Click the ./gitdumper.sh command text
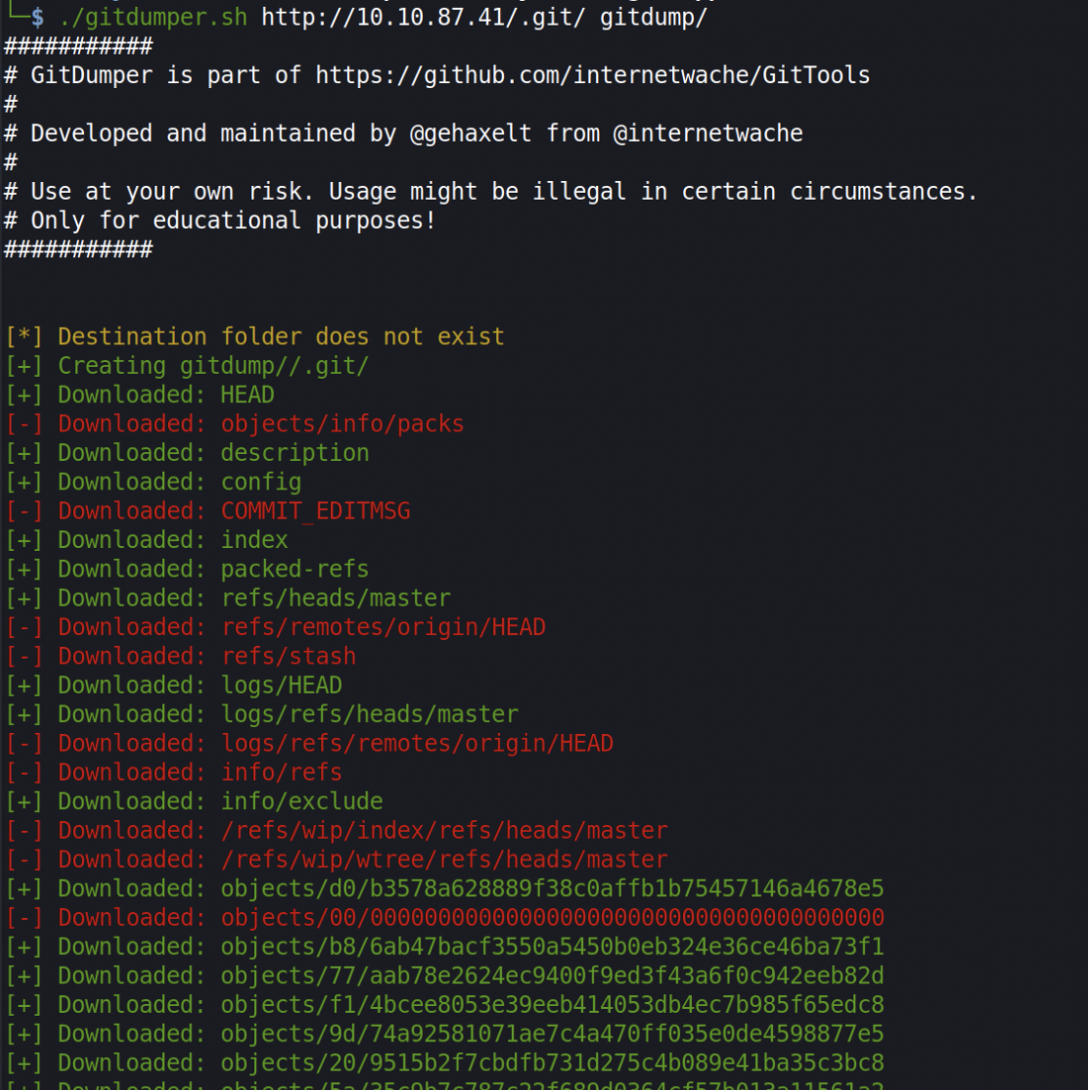Viewport: 1088px width, 1090px height. [x=153, y=17]
